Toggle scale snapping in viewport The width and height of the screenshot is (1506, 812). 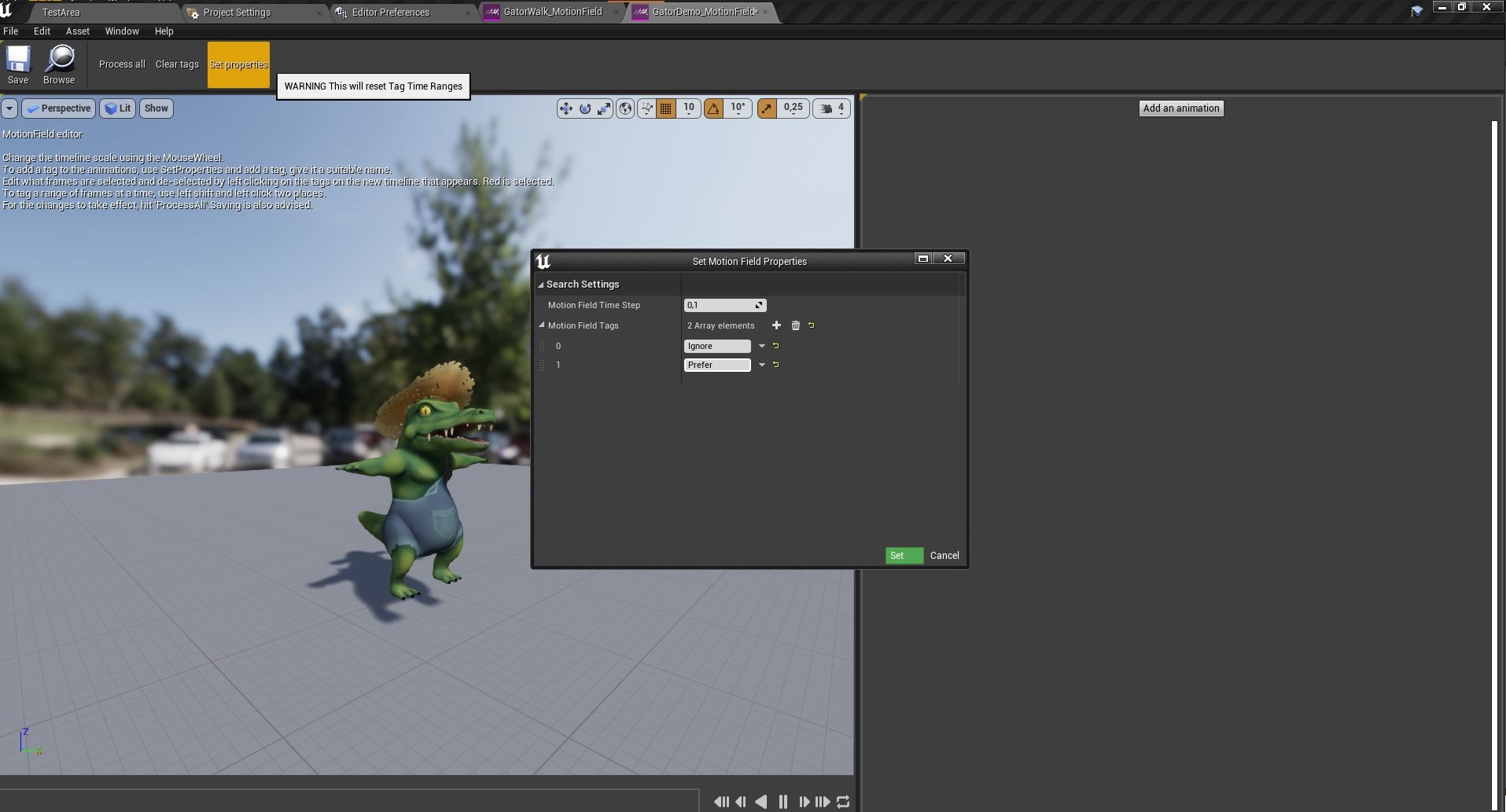coord(767,108)
